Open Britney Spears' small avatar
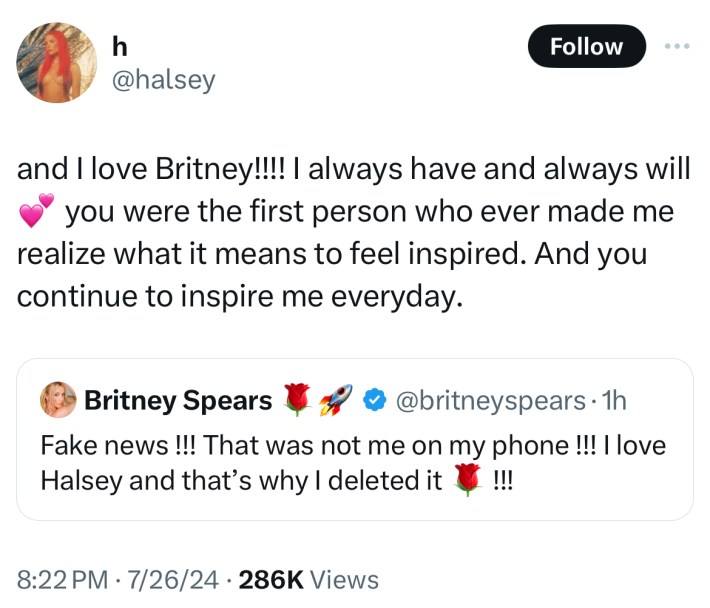Image resolution: width=710 pixels, height=608 pixels. click(x=57, y=401)
